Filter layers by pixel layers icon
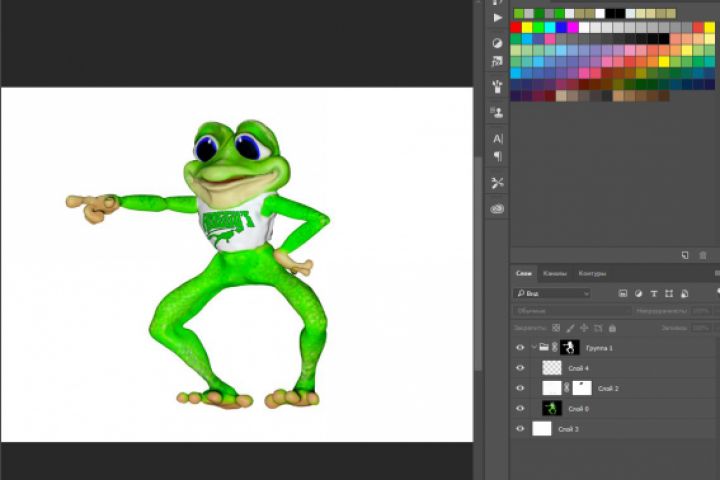The image size is (720, 480). tap(623, 294)
